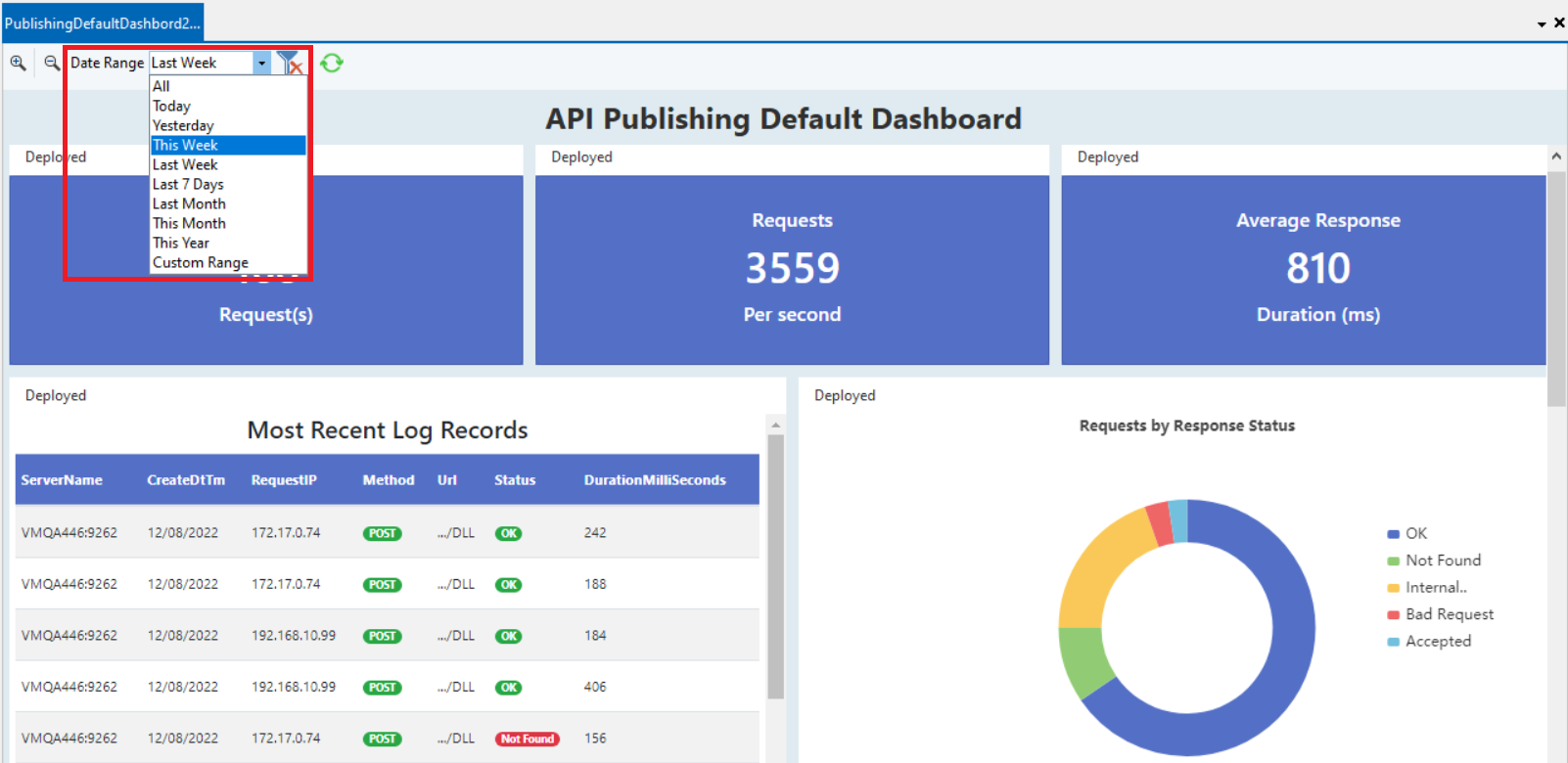Refresh the dashboard with green arrows icon
The width and height of the screenshot is (1568, 763).
point(332,64)
